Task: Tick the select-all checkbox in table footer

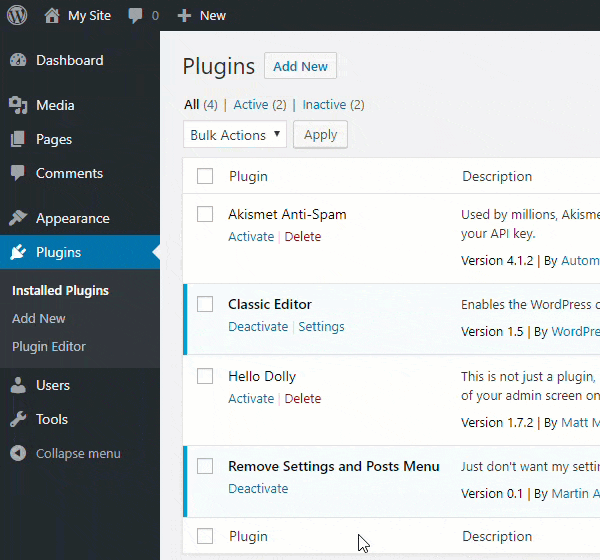Action: (x=205, y=536)
